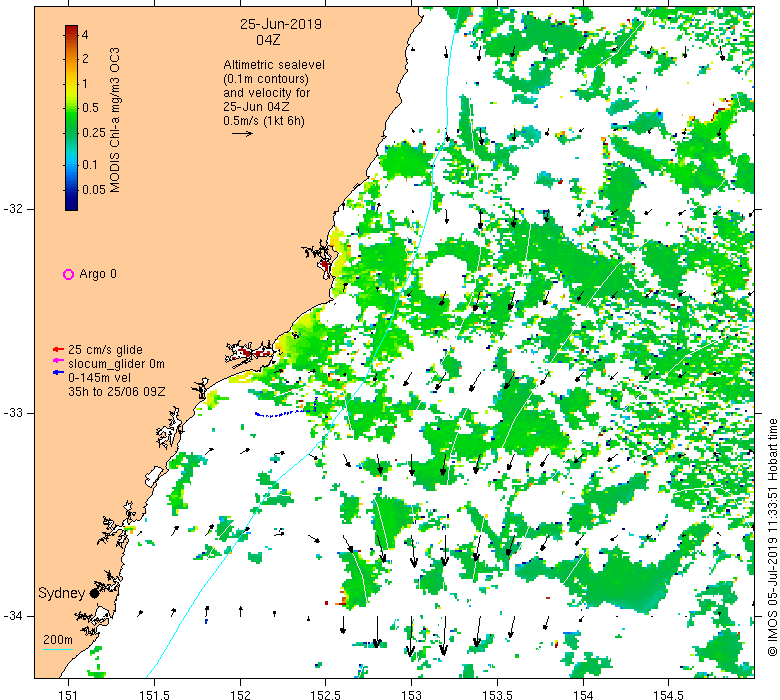Click the date label 25-Jun-2019

[281, 24]
